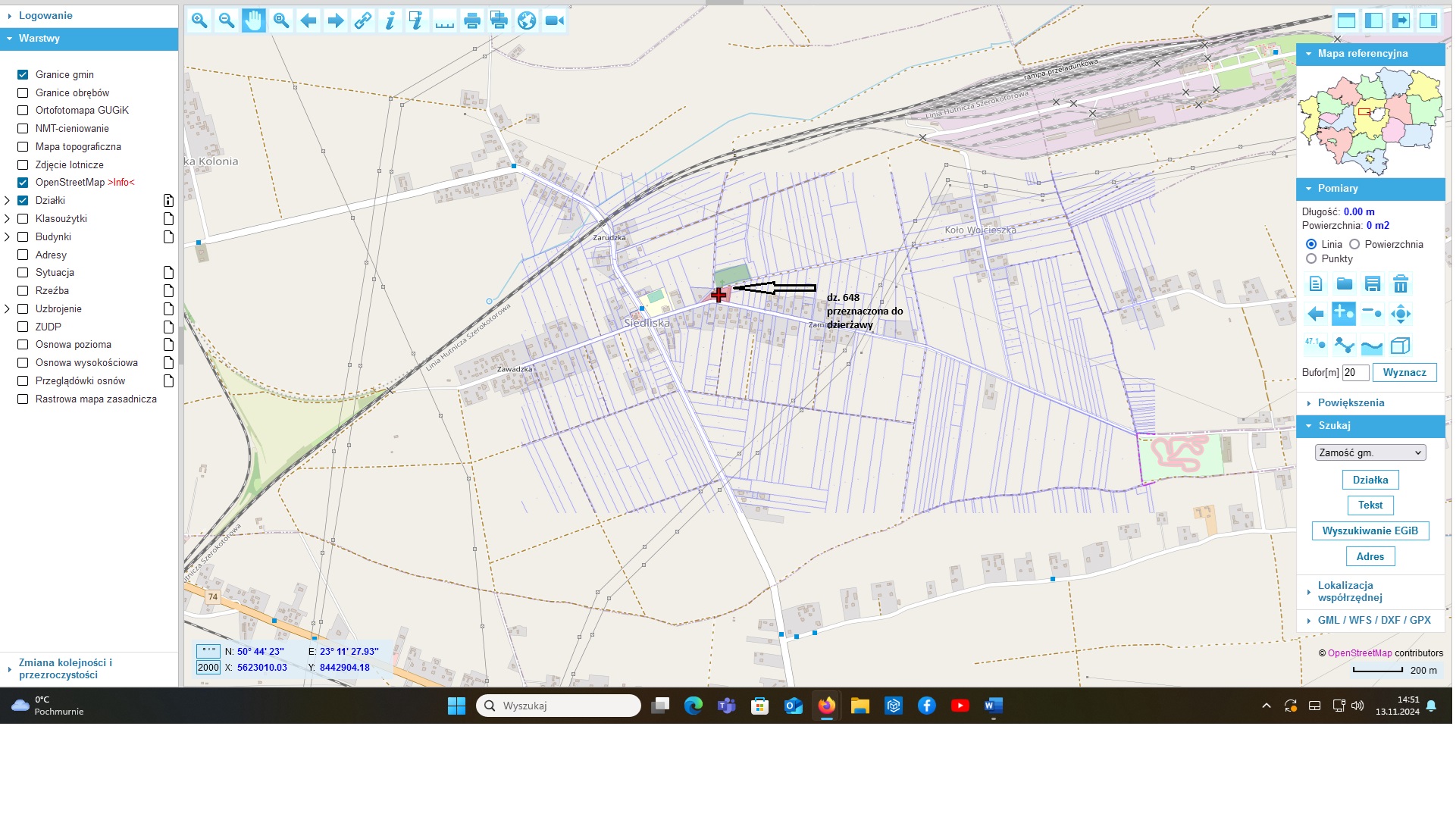Click the link chain icon in toolbar
1456x820 pixels.
click(x=363, y=20)
